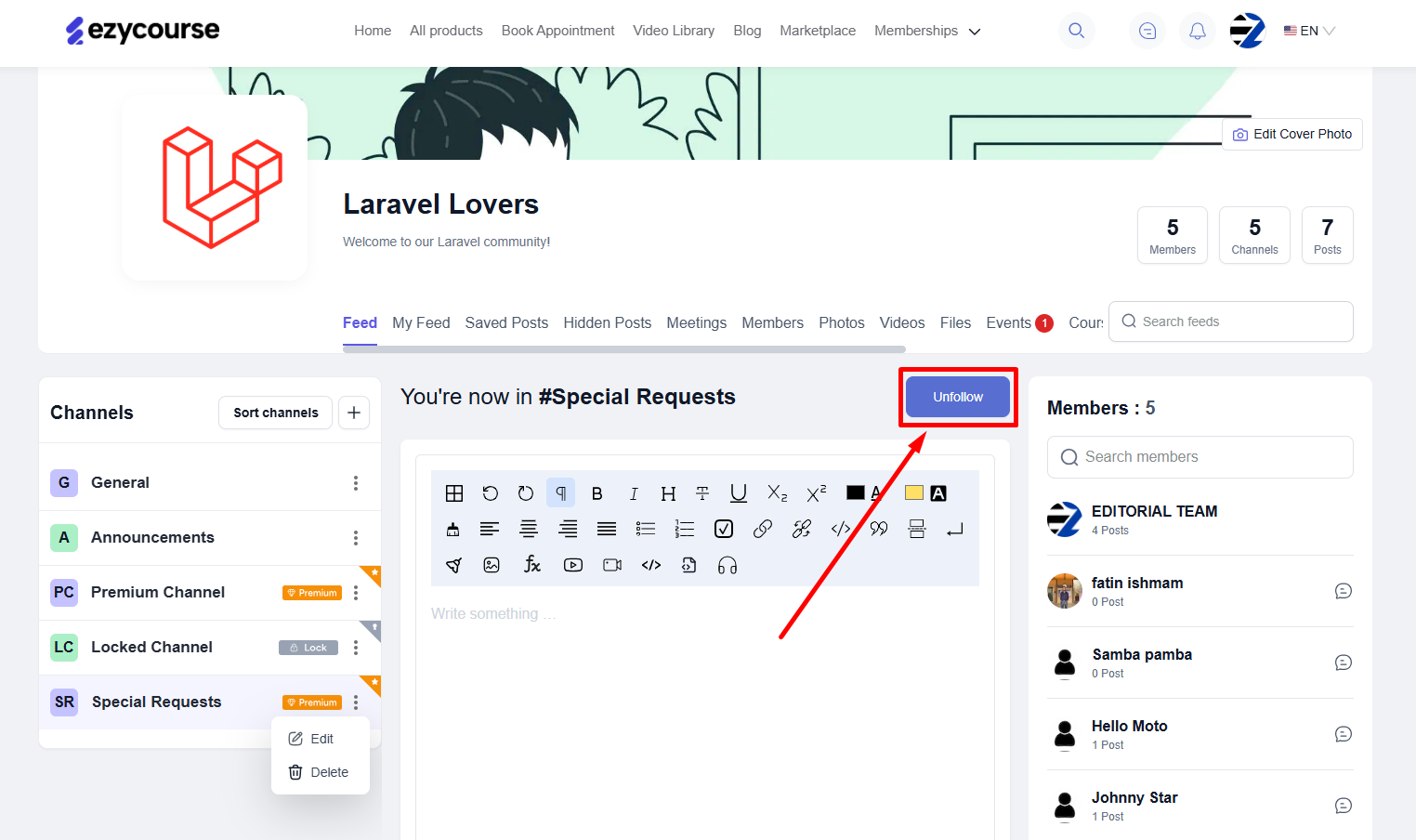Toggle superscript formatting
The height and width of the screenshot is (840, 1416).
tap(817, 493)
